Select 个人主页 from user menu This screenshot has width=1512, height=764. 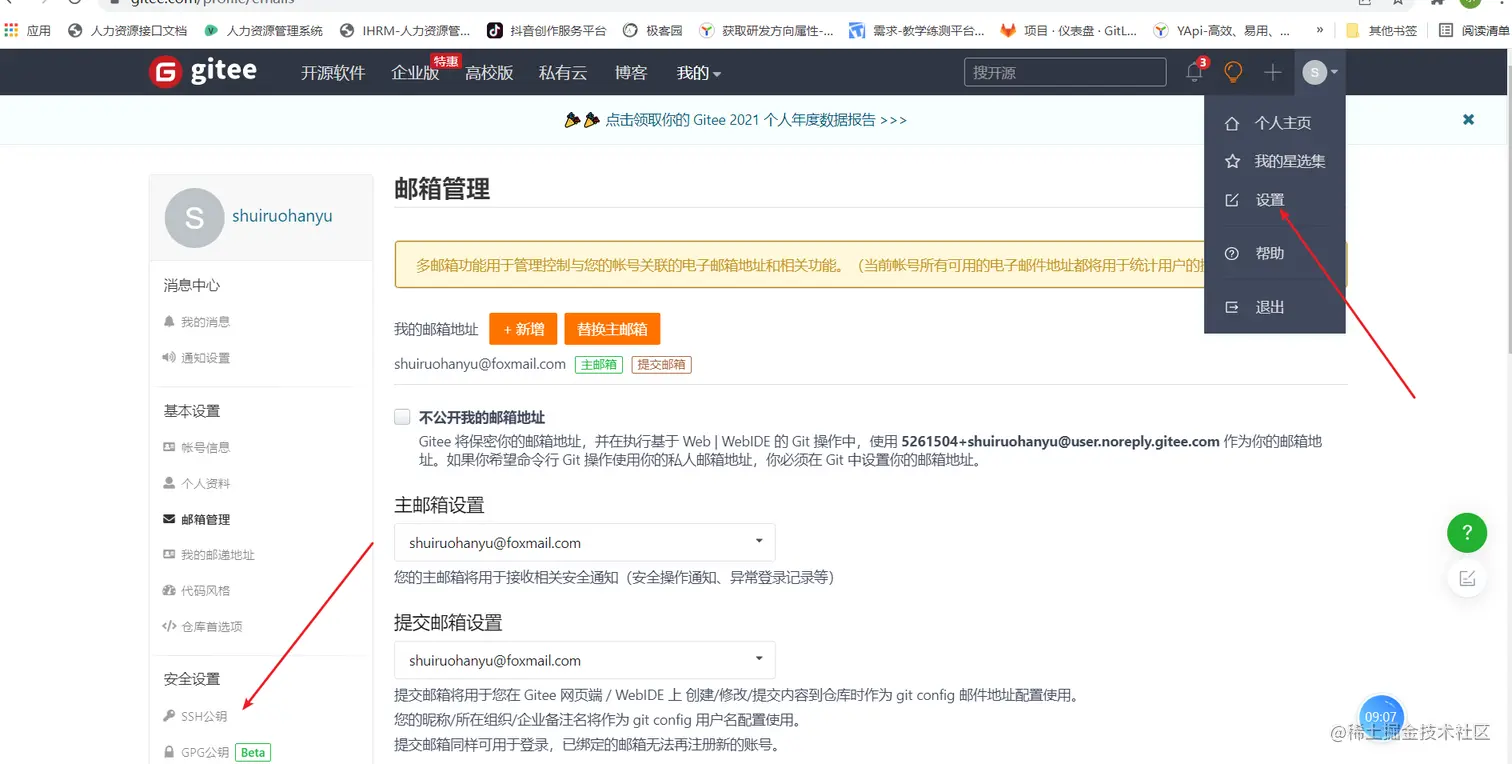(1275, 123)
